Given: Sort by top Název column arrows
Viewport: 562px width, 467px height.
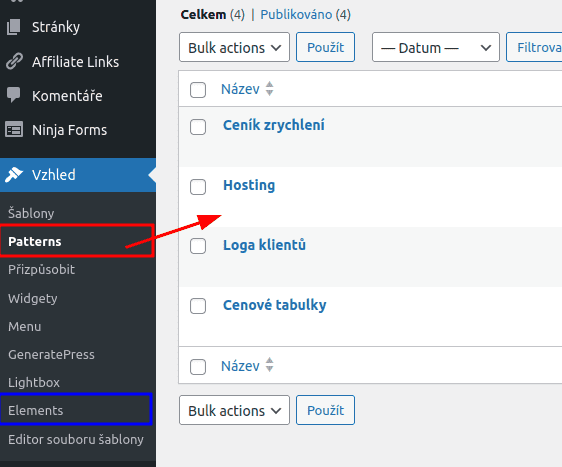Looking at the screenshot, I should [x=269, y=89].
